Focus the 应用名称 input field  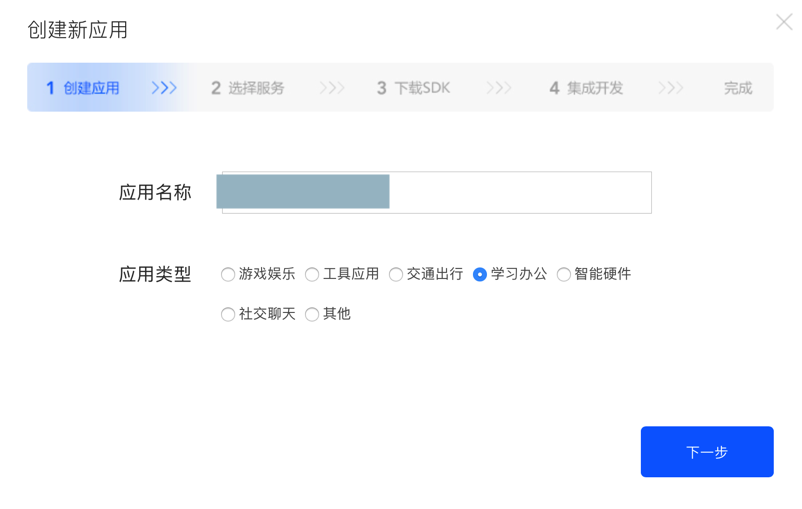(519, 192)
